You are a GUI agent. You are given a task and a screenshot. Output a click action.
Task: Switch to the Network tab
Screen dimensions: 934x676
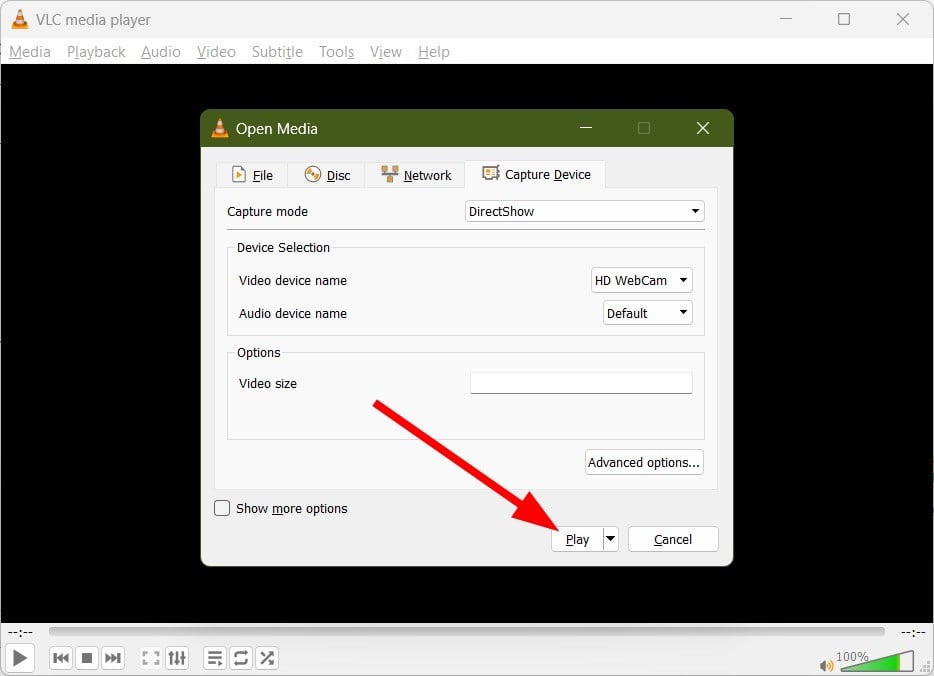pyautogui.click(x=415, y=175)
